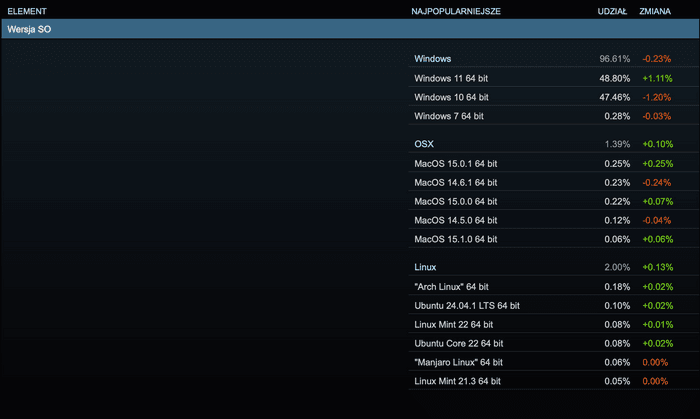The image size is (700, 419).
Task: Click the Linux change value +0.13%
Action: coord(658,267)
